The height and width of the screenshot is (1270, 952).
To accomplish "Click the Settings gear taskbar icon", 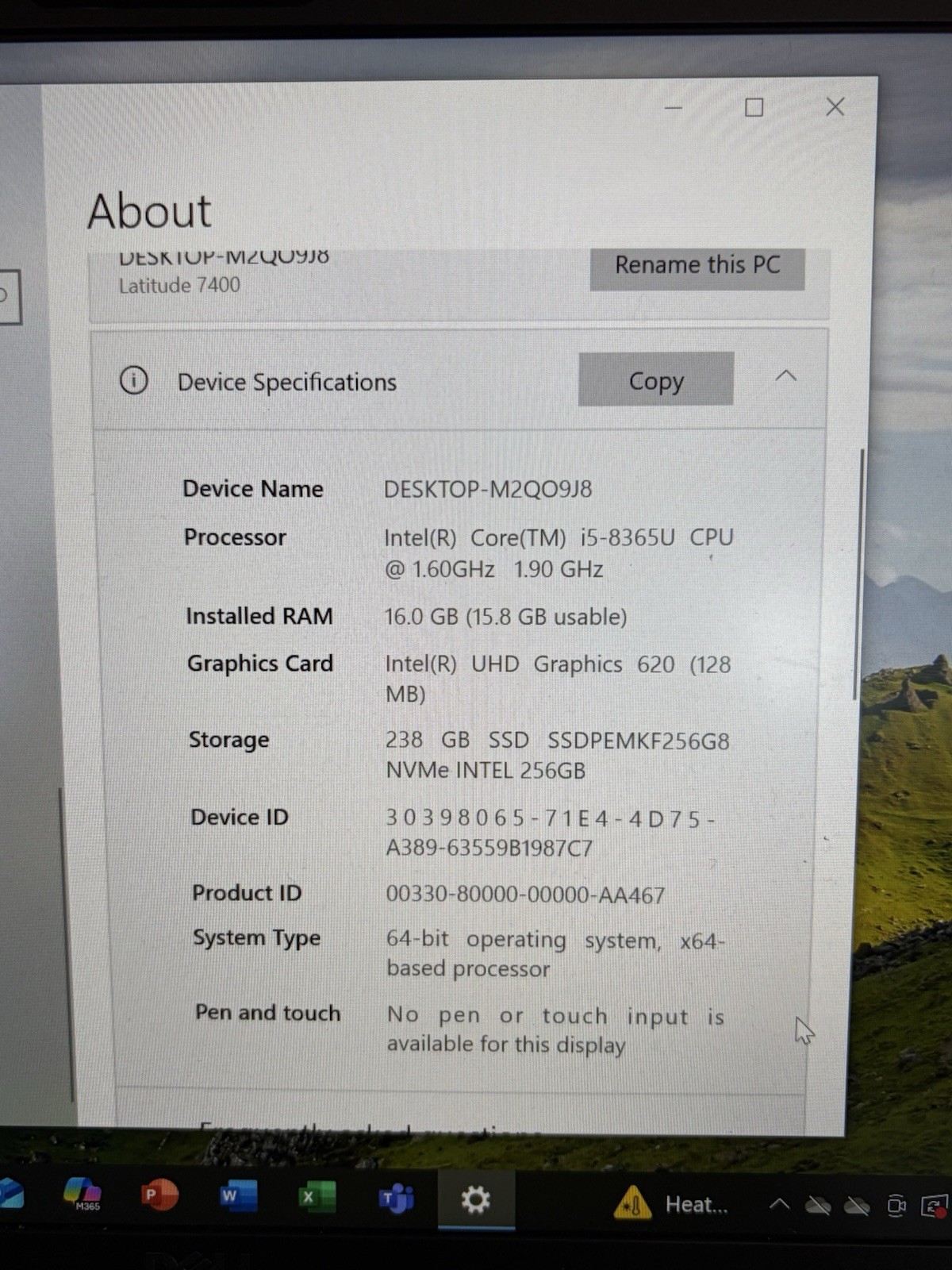I will coord(476,1200).
